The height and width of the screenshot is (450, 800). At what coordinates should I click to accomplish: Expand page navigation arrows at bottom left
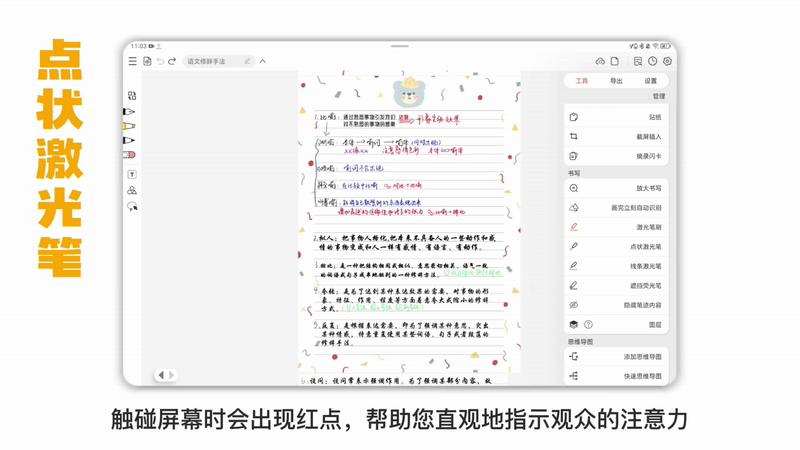(166, 375)
